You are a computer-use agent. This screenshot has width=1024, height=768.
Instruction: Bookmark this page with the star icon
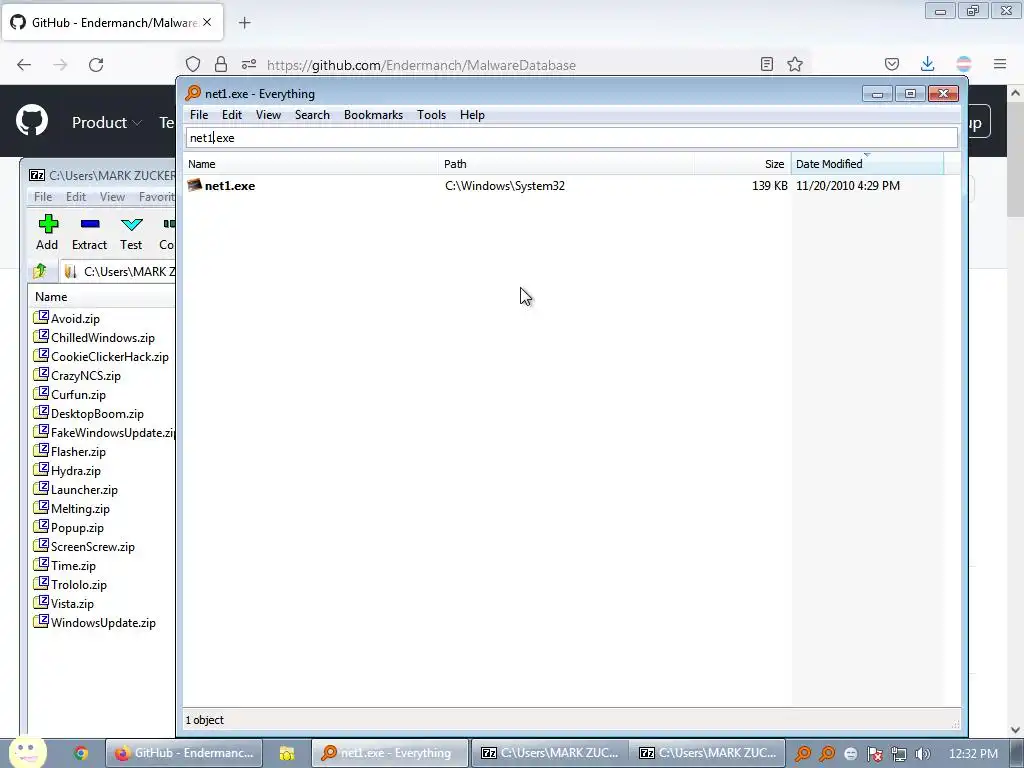(x=795, y=64)
